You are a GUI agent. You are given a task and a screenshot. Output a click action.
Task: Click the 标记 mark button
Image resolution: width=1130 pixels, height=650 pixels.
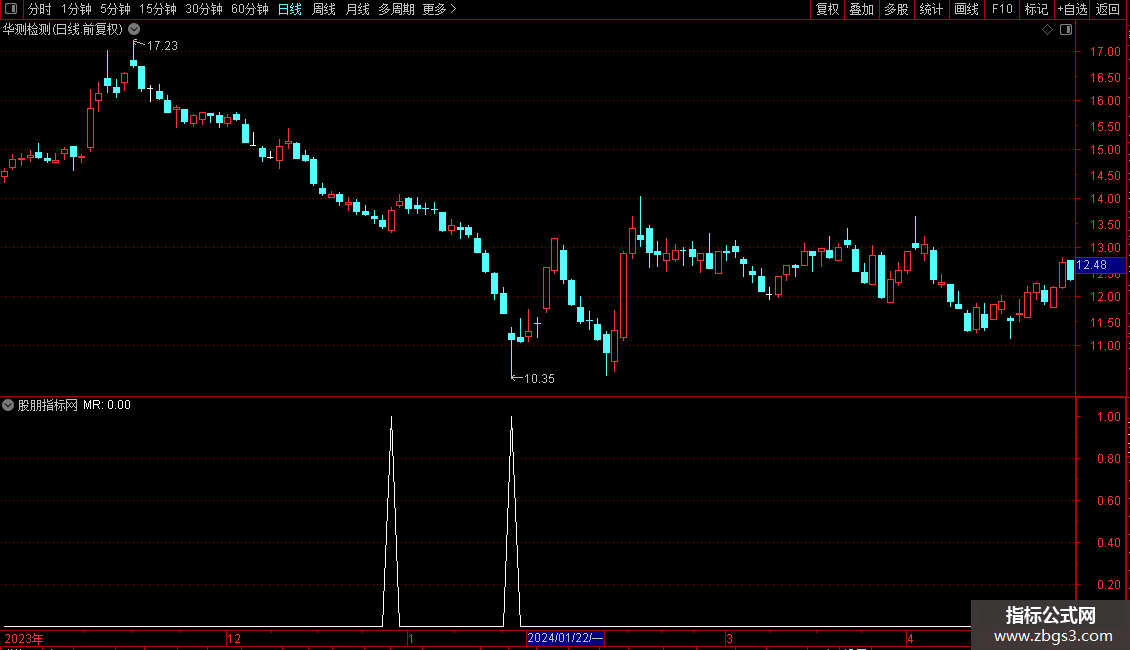point(1036,9)
